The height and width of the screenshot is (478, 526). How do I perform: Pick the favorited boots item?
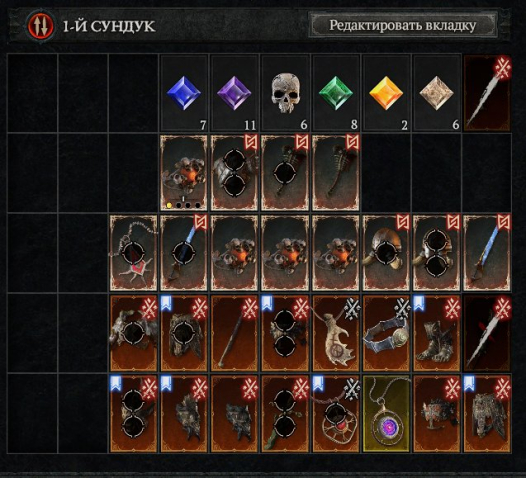(437, 333)
